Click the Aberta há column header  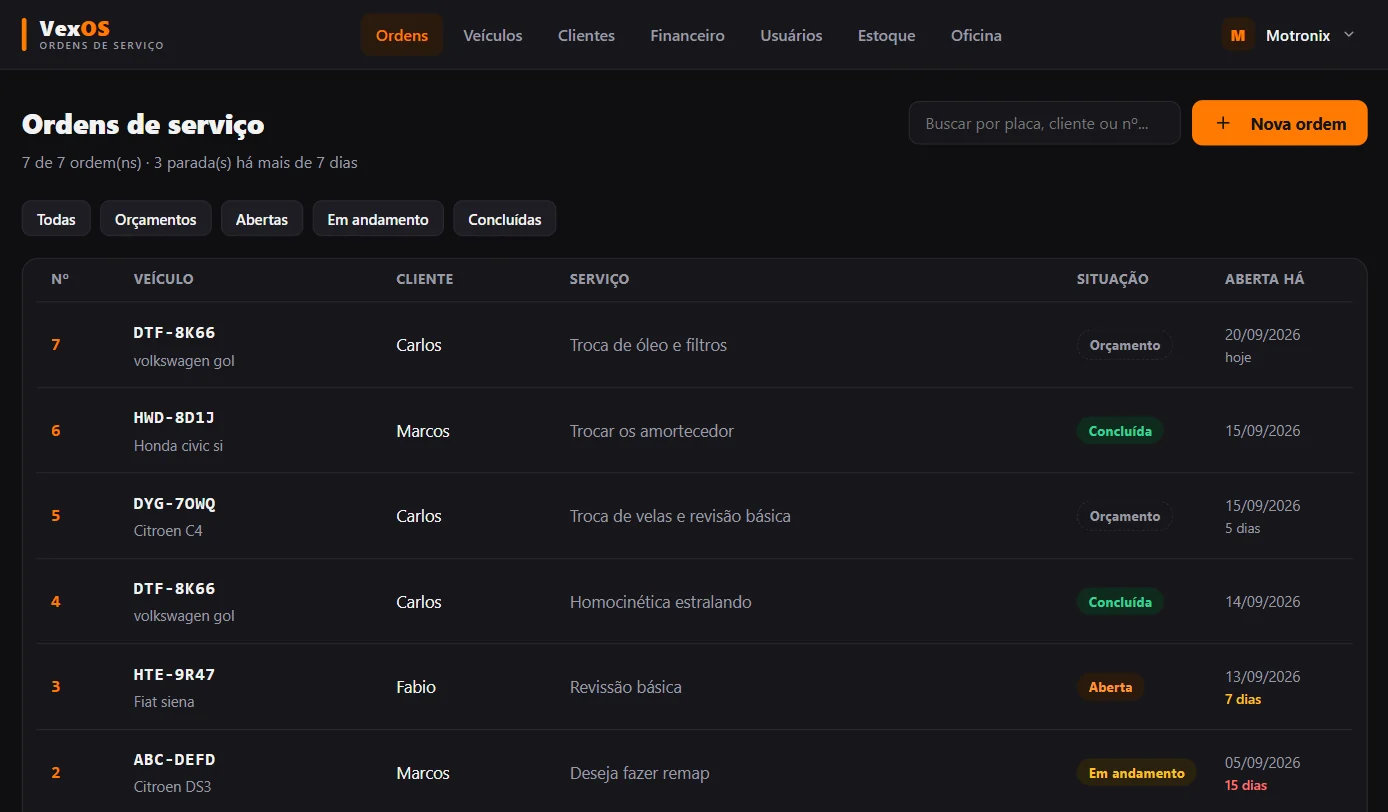[1265, 279]
